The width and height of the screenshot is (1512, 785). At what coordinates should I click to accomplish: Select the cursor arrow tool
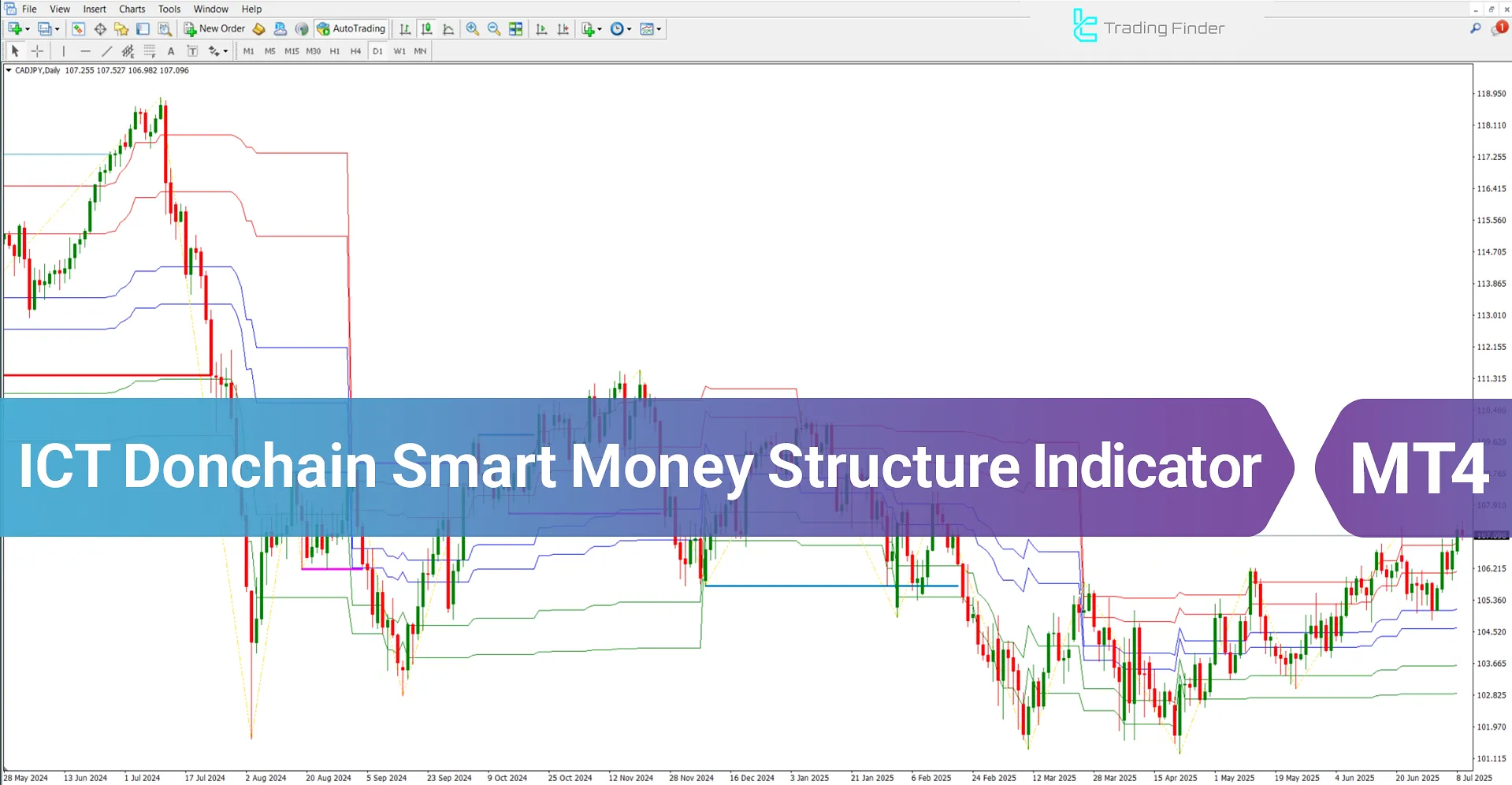click(14, 51)
